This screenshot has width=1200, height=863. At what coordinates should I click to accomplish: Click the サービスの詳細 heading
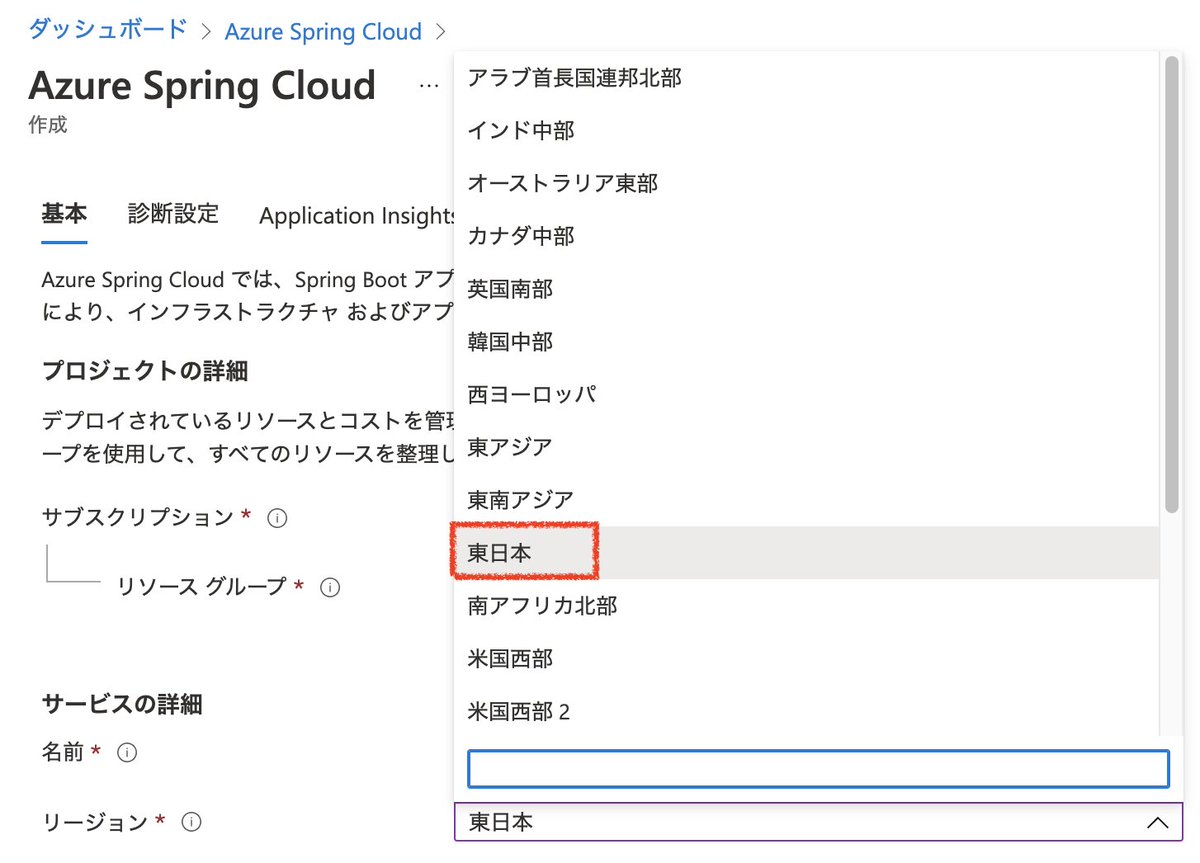tap(122, 705)
